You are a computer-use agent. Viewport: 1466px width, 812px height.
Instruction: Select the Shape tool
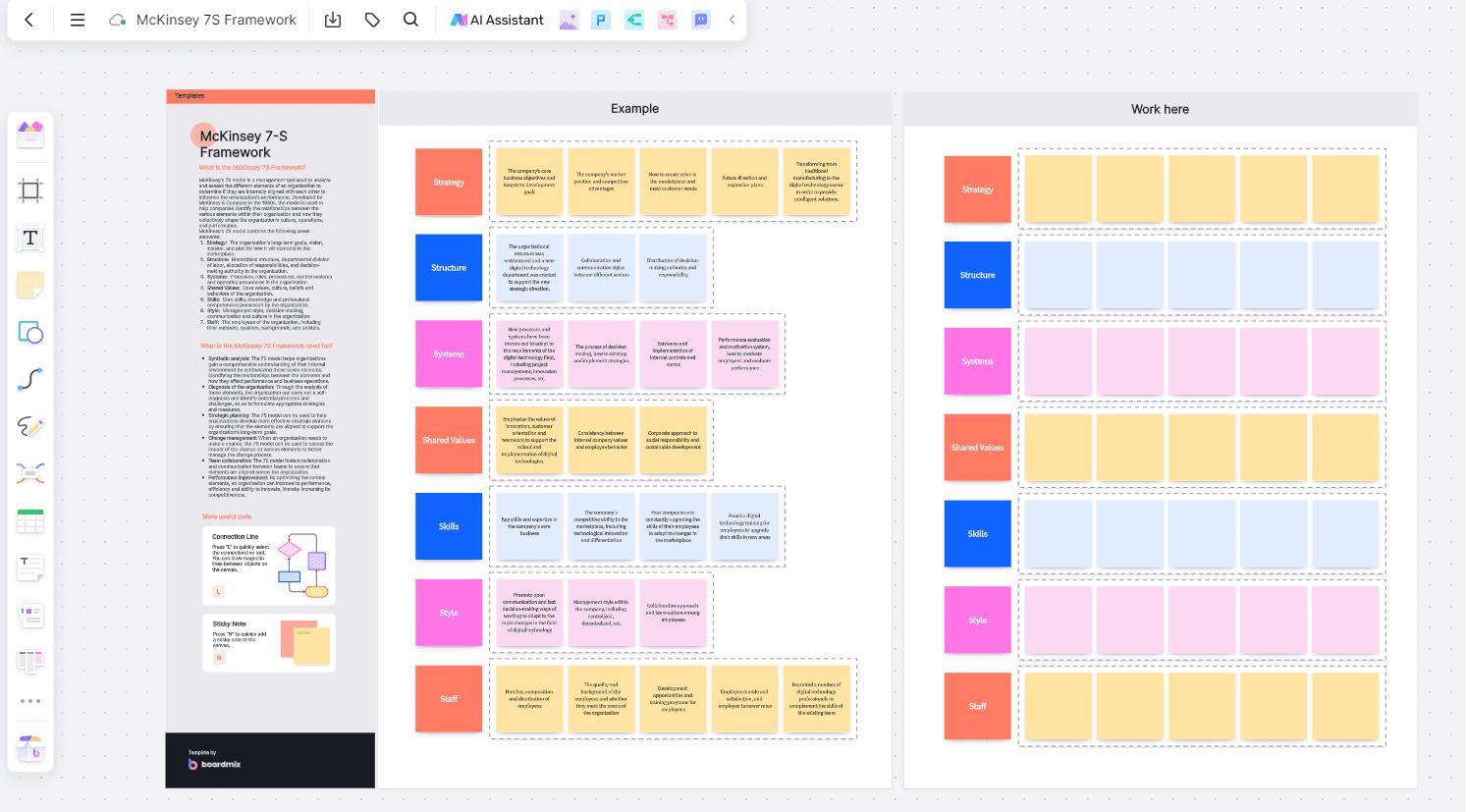(30, 332)
